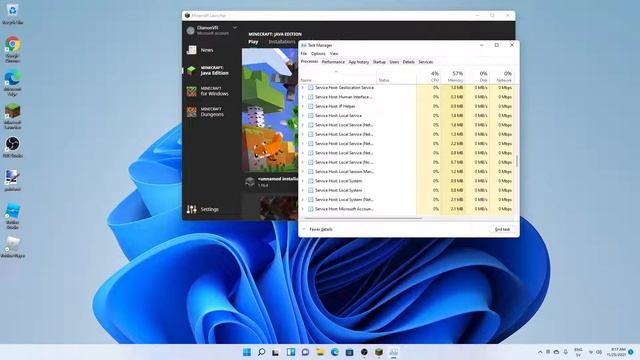The height and width of the screenshot is (360, 640).
Task: Show hidden system tray icons chevron
Action: (540, 352)
